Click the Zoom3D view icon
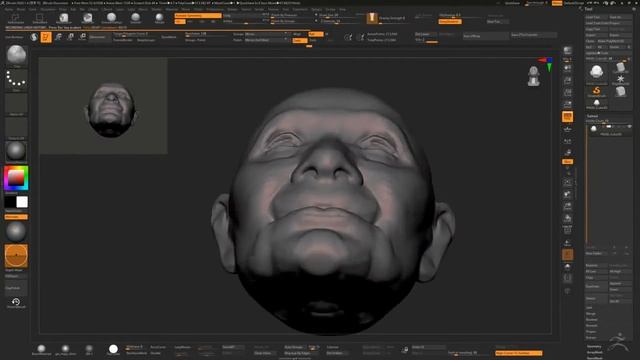The height and width of the screenshot is (360, 640). click(567, 207)
